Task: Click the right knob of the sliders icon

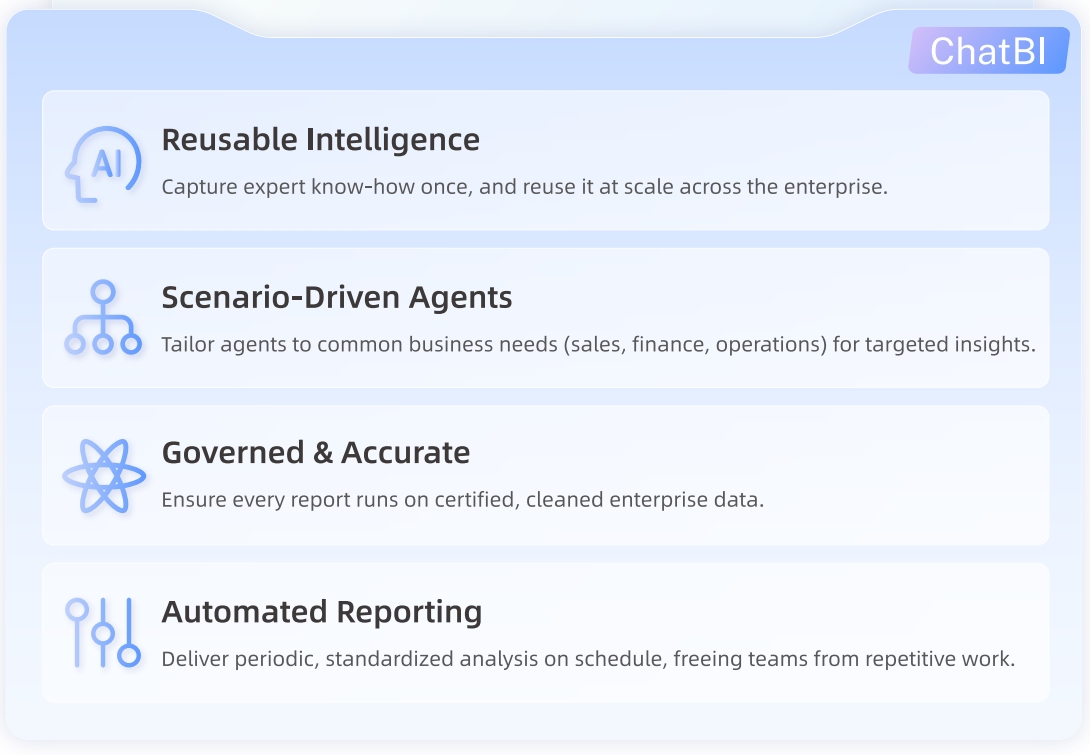Action: point(129,655)
